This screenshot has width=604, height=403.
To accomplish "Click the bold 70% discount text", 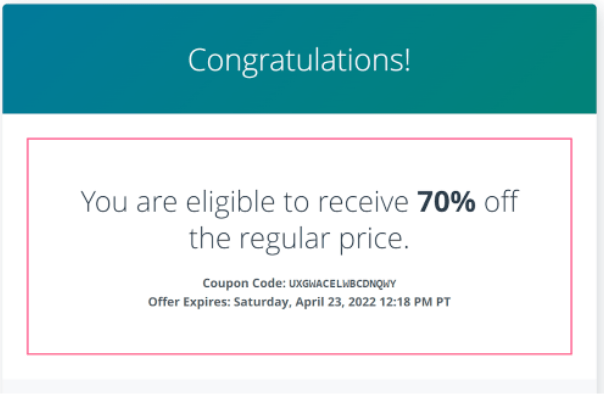I will (446, 202).
